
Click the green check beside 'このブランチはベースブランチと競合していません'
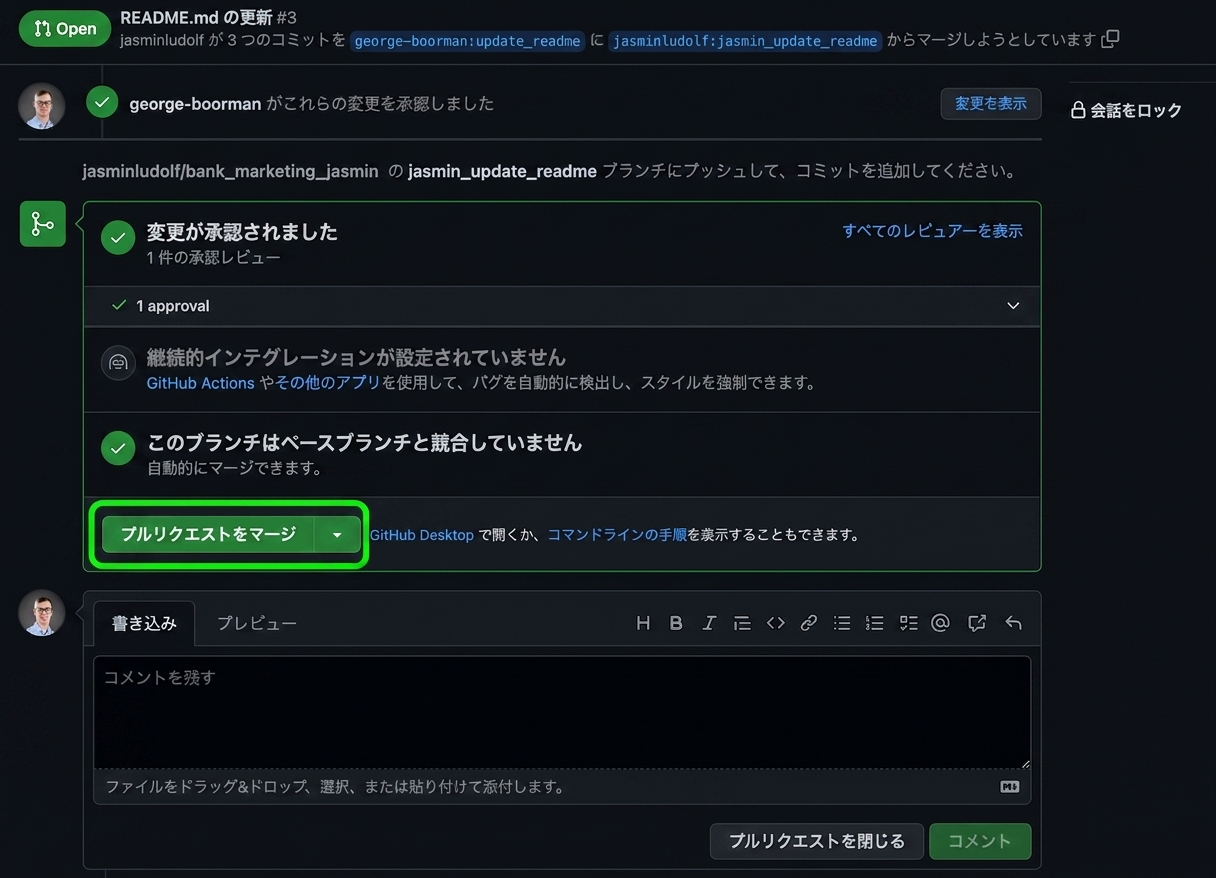tap(118, 448)
